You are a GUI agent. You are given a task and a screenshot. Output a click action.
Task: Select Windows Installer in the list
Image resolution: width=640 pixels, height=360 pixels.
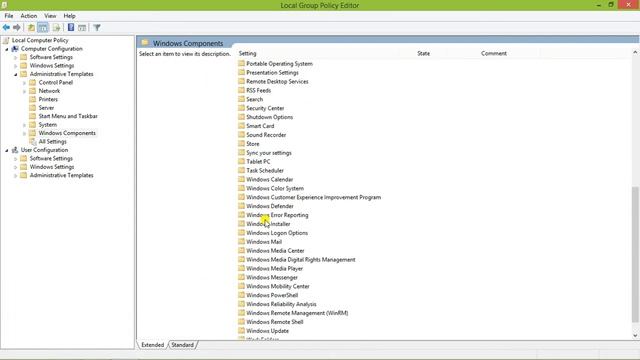268,224
